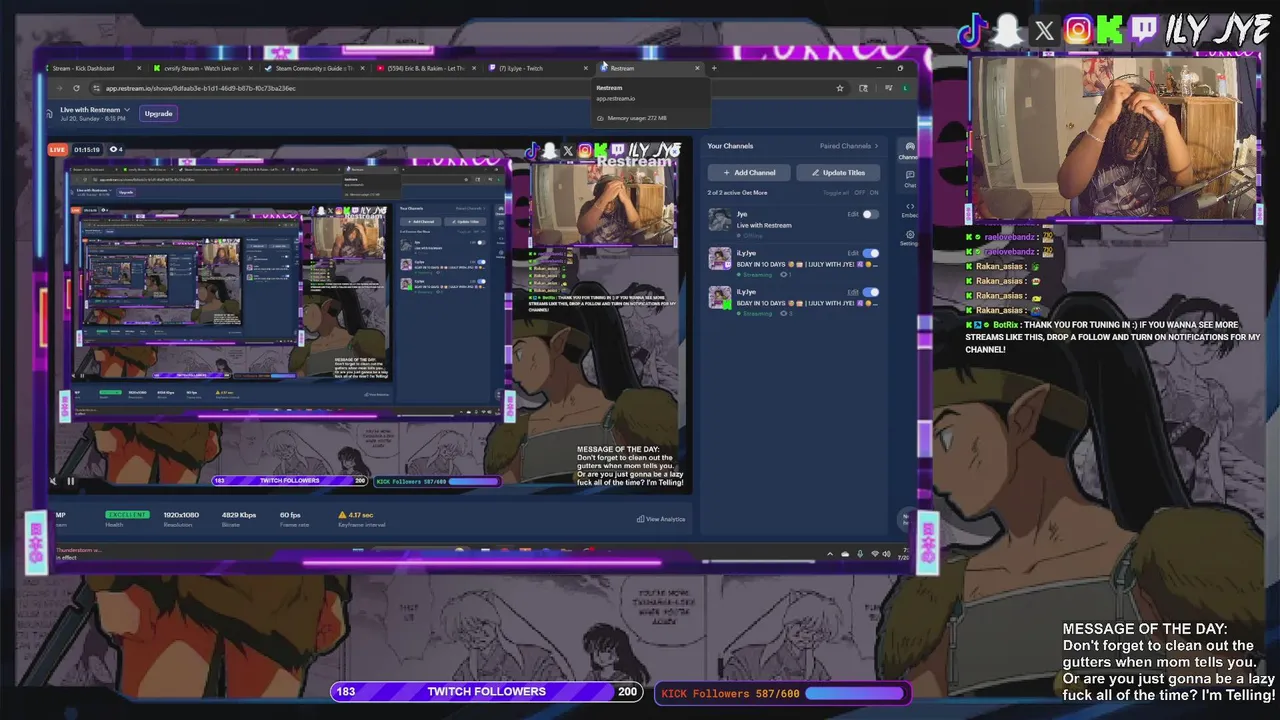Click the 60 fps frame rate value
This screenshot has width=1280, height=720.
[x=290, y=515]
